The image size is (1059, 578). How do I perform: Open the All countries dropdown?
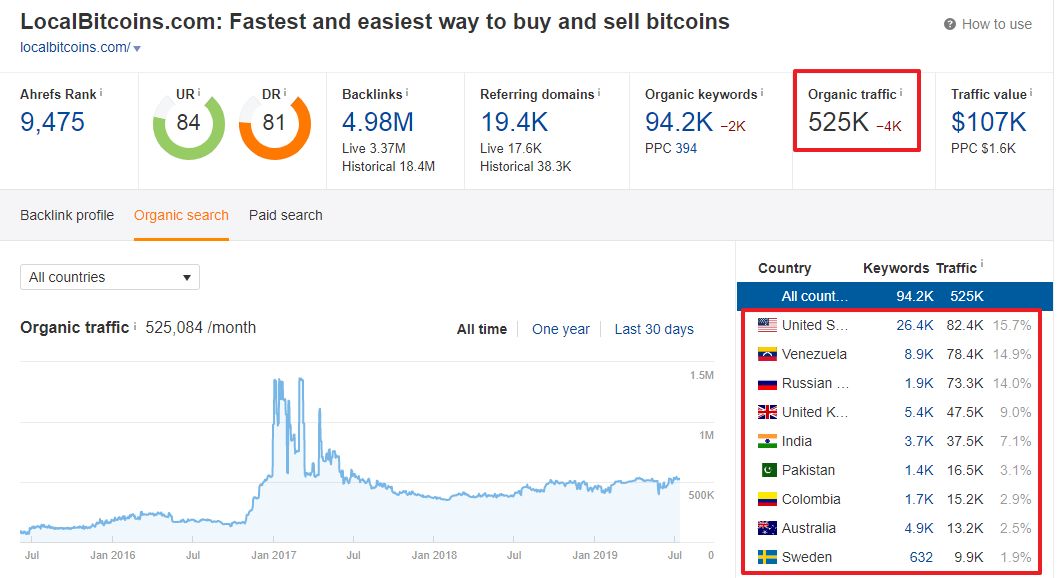tap(110, 278)
